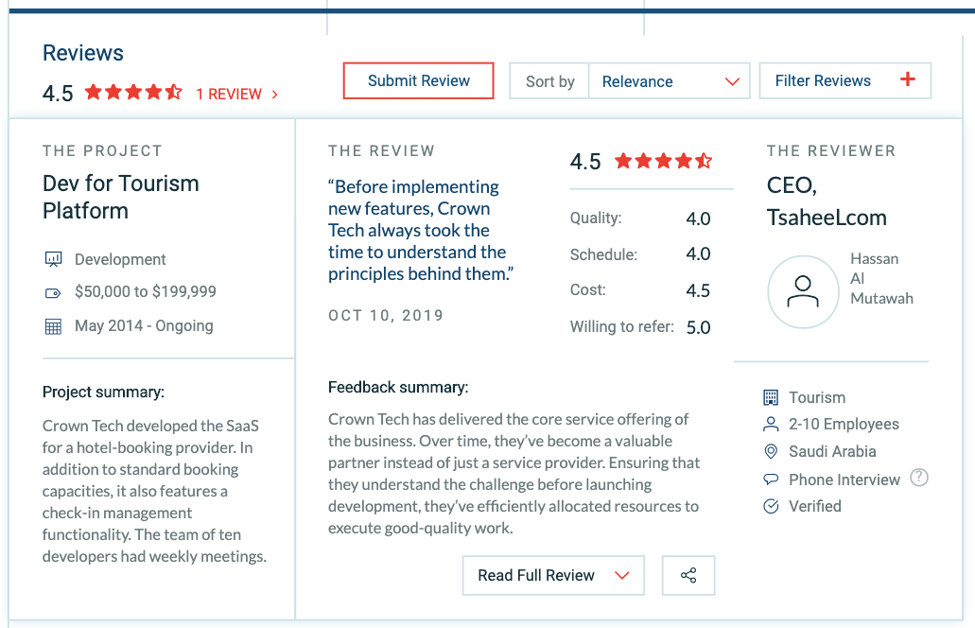Click the Submit Review button
Image resolution: width=975 pixels, height=628 pixels.
point(418,80)
